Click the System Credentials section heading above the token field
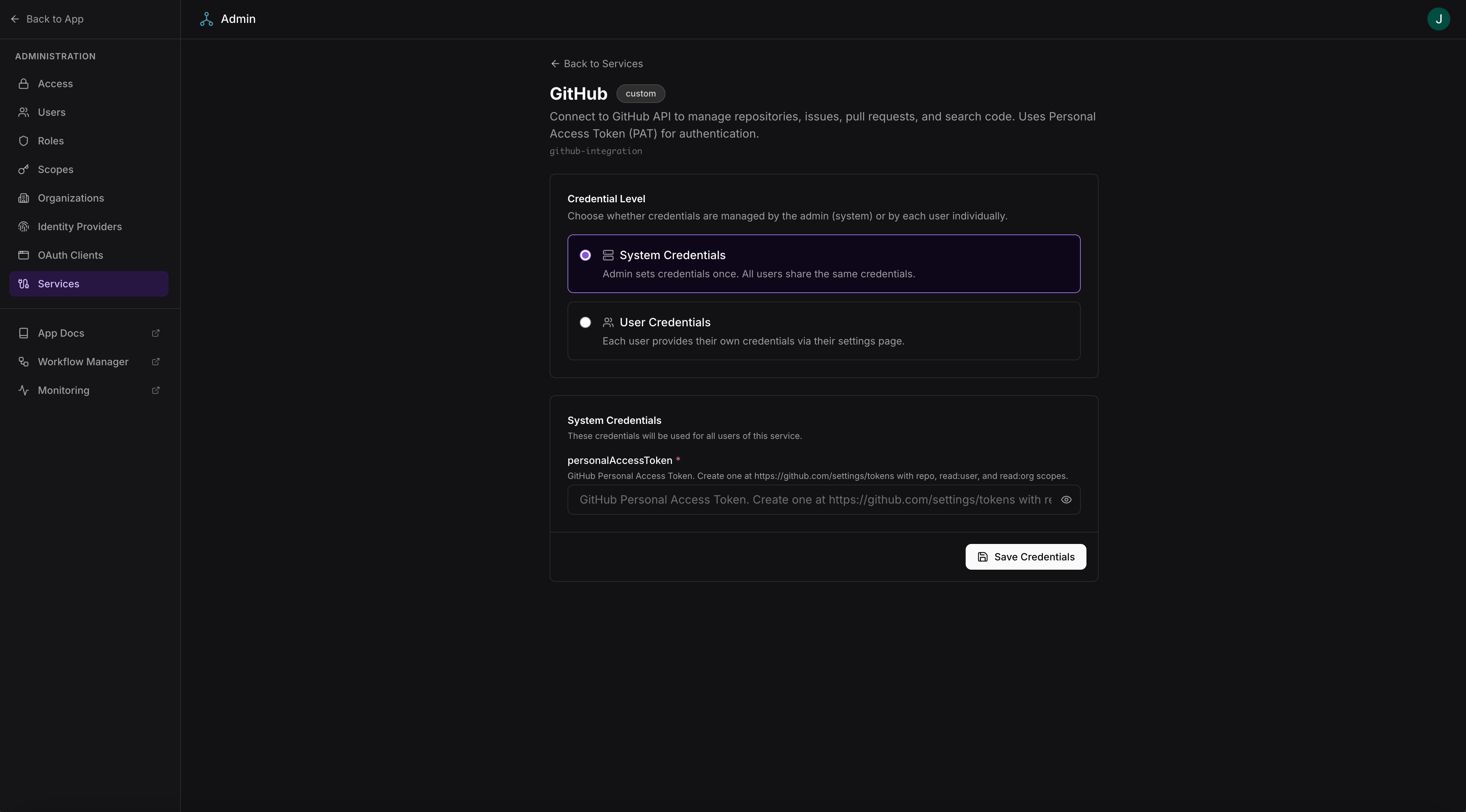The image size is (1466, 812). 614,420
